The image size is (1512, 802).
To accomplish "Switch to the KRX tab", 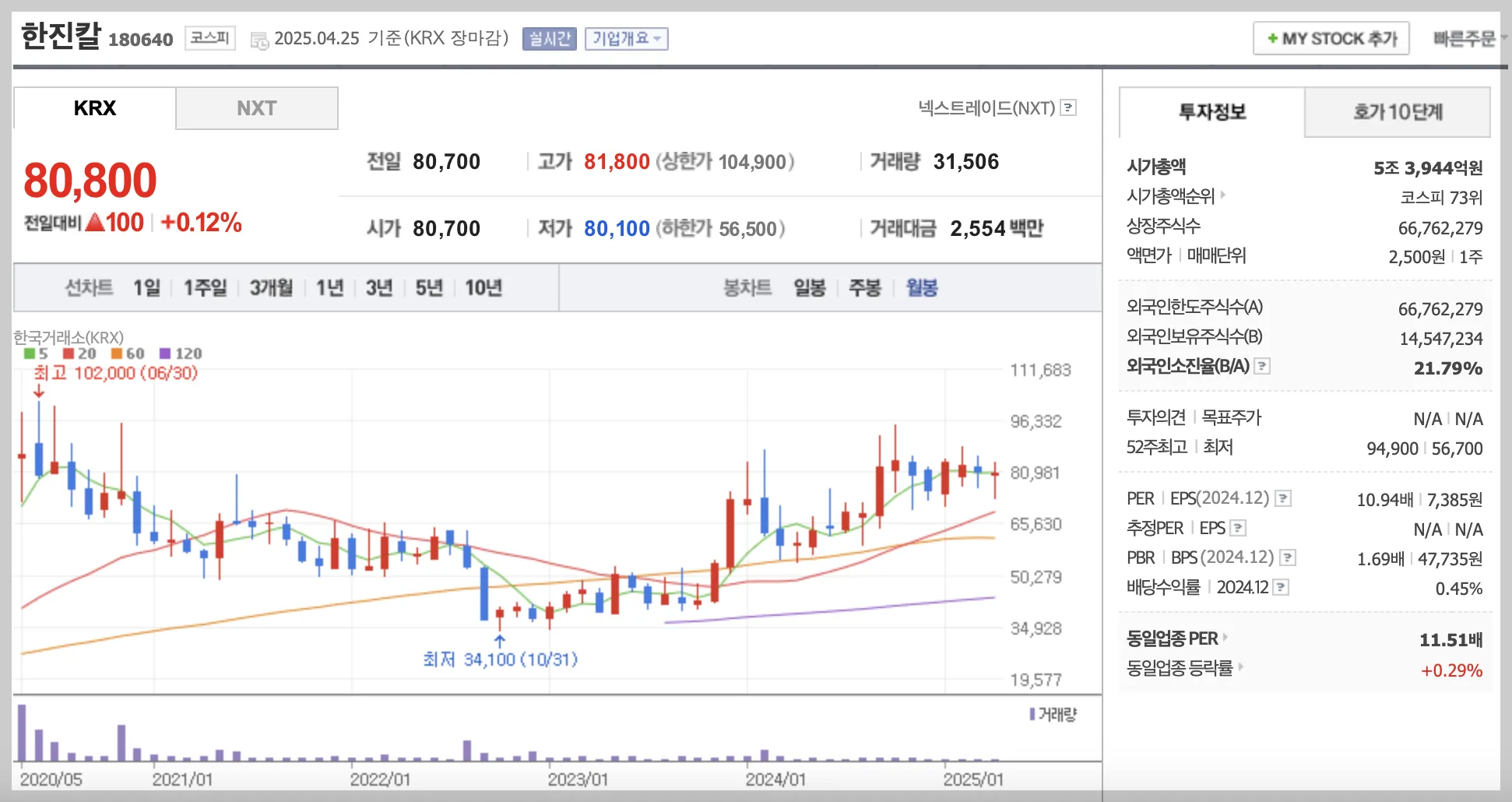I will 94,108.
